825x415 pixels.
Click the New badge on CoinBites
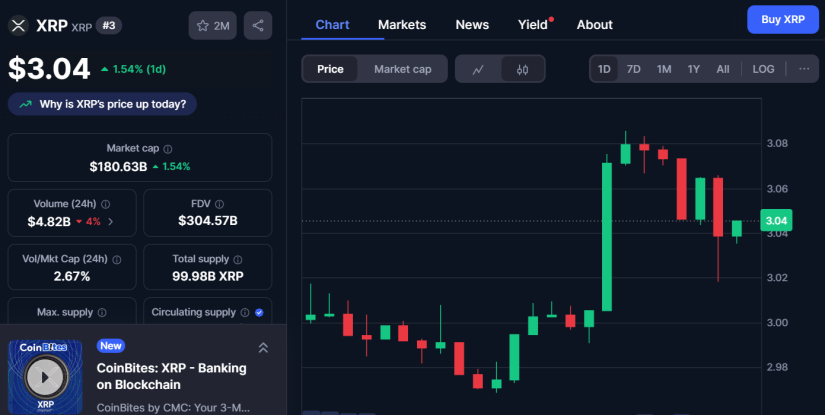click(x=110, y=346)
